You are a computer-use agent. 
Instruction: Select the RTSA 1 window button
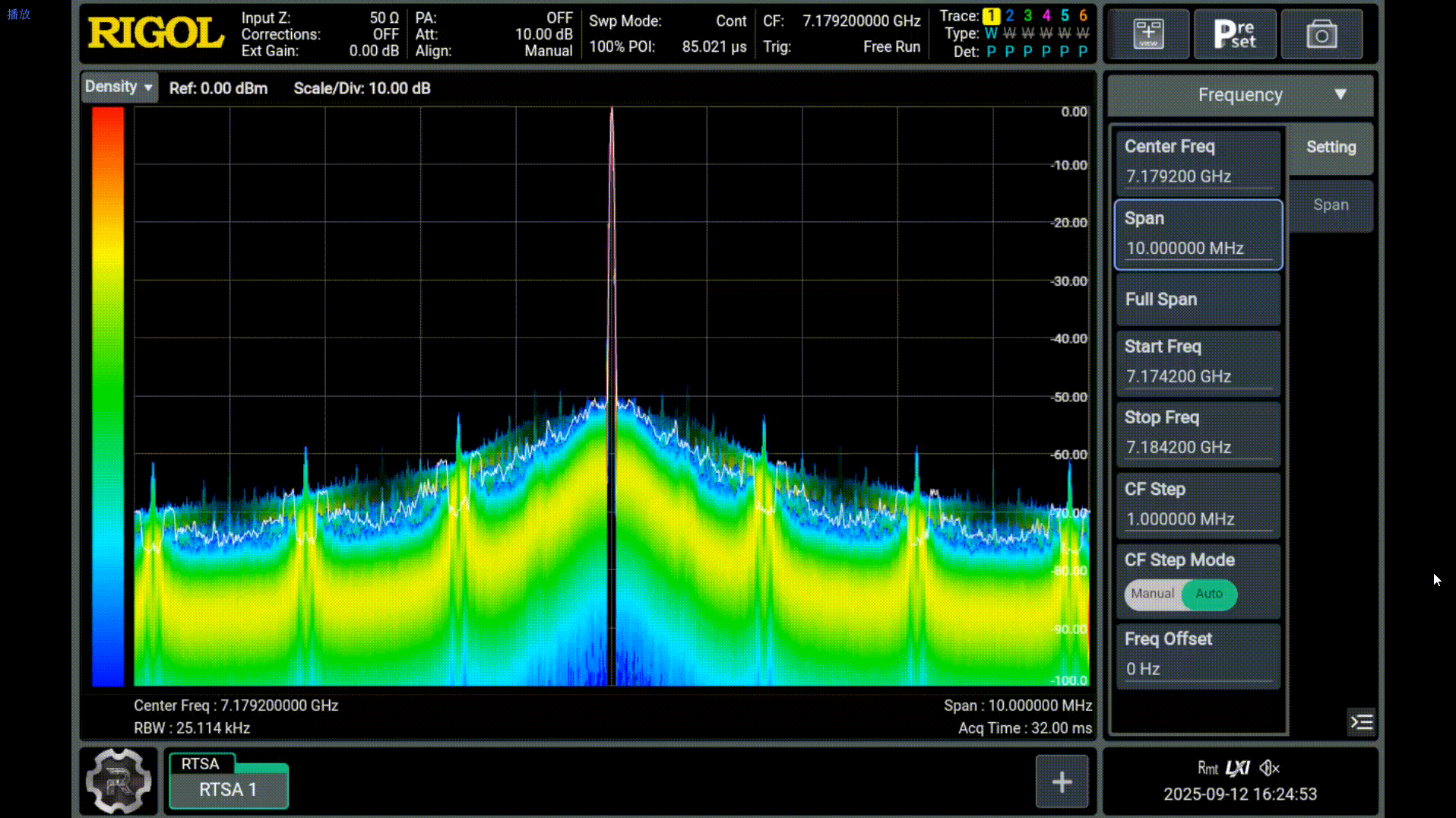click(x=228, y=790)
